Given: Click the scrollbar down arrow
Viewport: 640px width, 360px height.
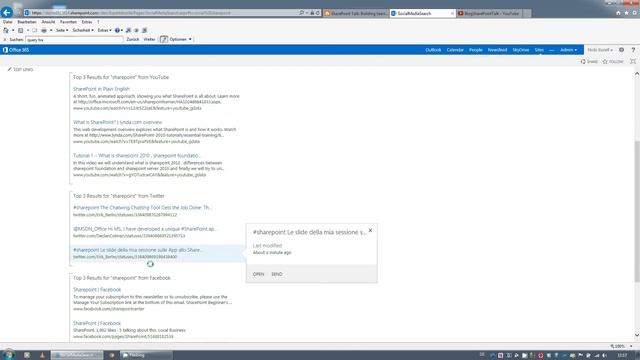Looking at the screenshot, I should (637, 335).
